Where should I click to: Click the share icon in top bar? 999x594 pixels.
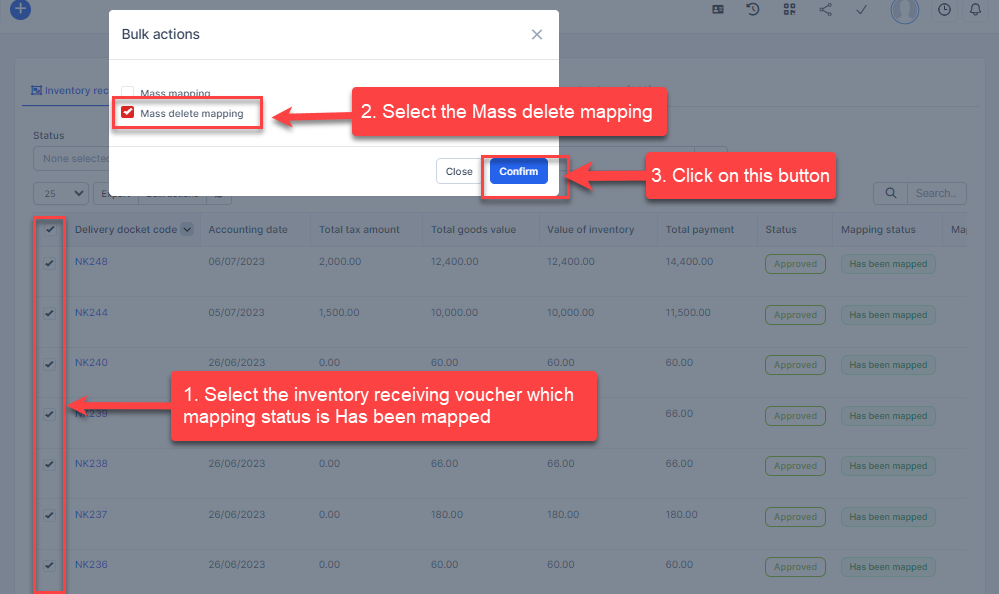point(825,10)
